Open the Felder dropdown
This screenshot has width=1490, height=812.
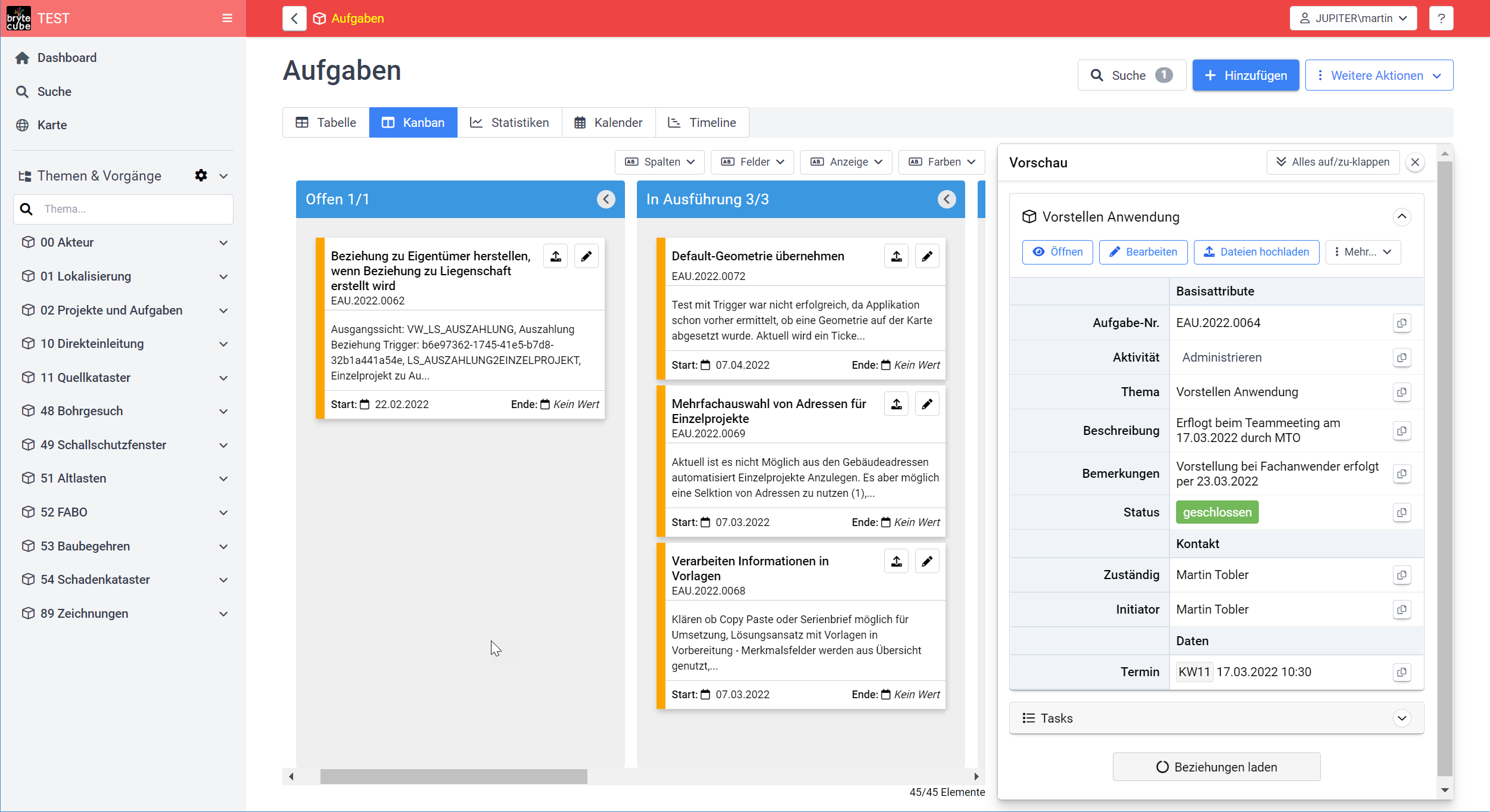[x=752, y=162]
